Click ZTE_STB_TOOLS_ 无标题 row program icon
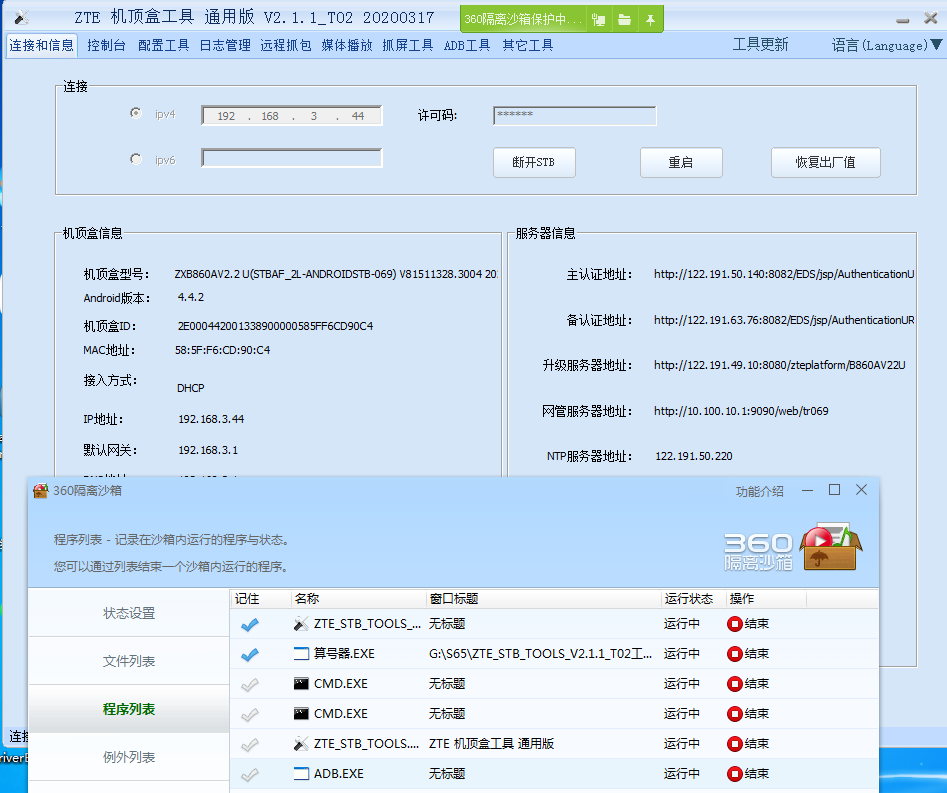947x793 pixels. [x=301, y=624]
